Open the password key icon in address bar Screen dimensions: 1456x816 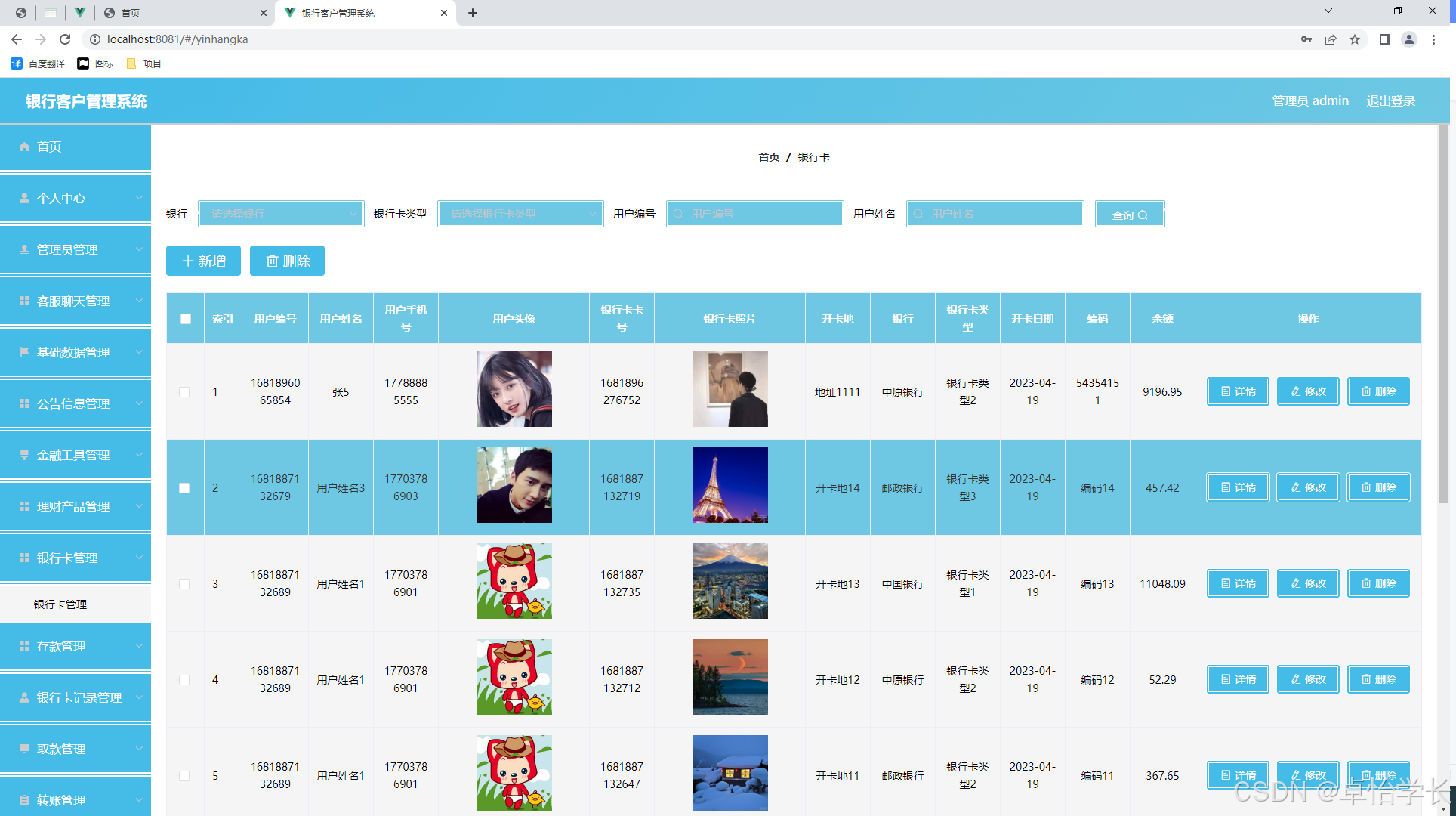1306,39
